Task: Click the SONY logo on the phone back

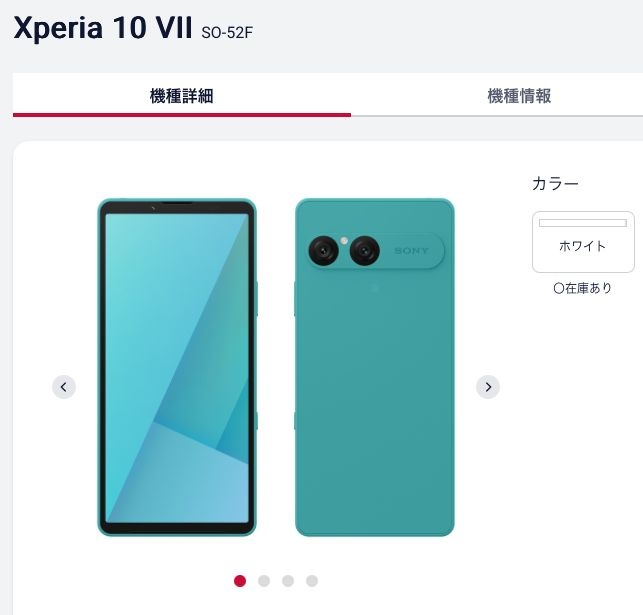Action: point(411,251)
